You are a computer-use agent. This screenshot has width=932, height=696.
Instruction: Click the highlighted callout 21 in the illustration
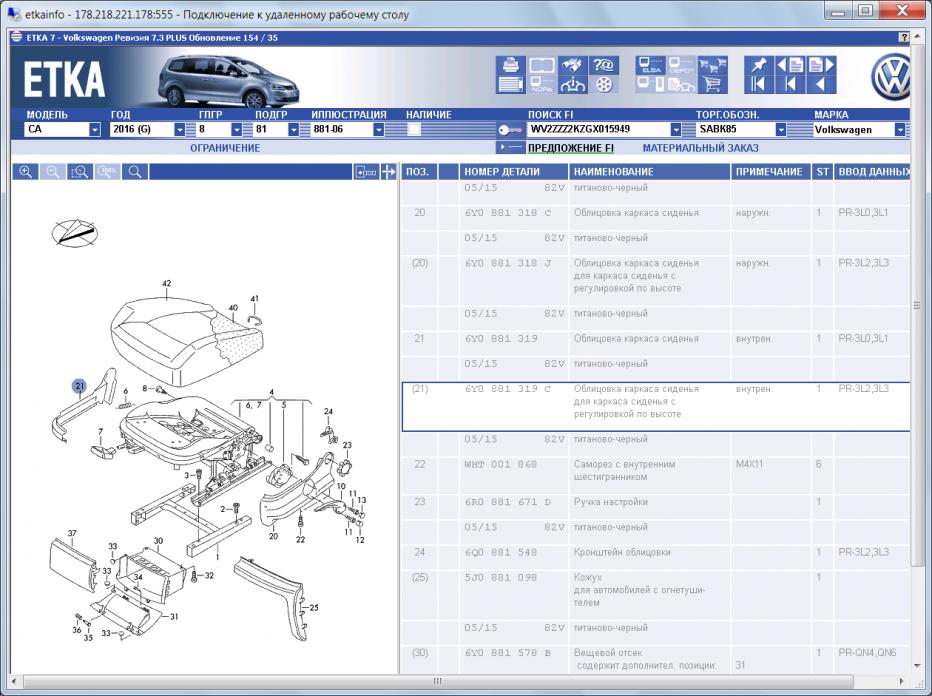click(80, 386)
